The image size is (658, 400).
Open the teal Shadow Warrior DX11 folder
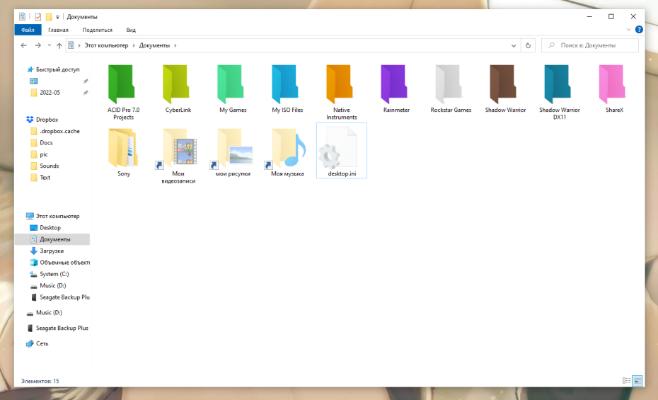point(559,92)
